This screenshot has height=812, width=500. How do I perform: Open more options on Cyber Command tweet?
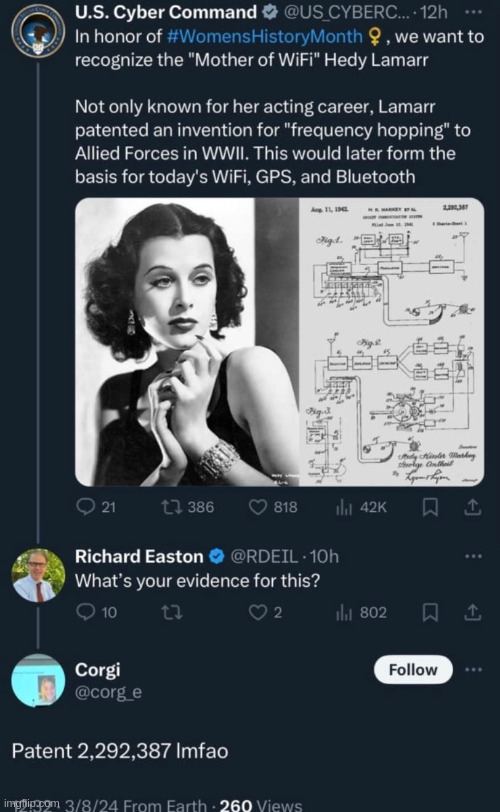pos(473,12)
